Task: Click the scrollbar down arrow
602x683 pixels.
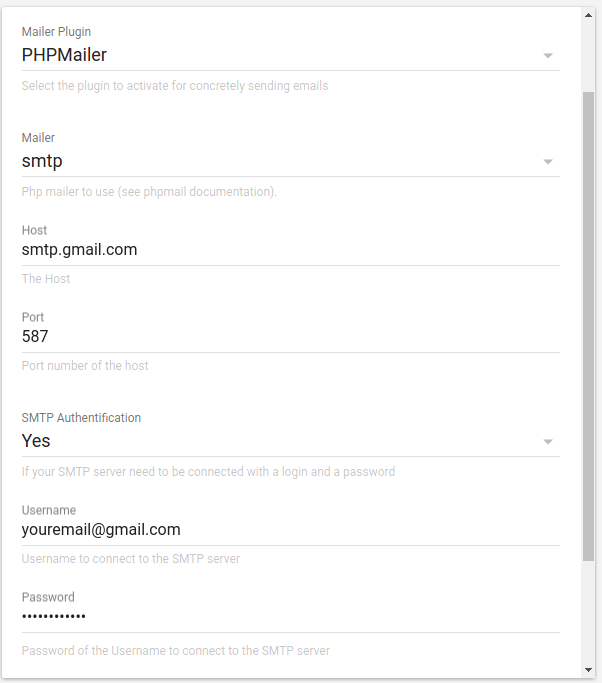Action: (588, 670)
